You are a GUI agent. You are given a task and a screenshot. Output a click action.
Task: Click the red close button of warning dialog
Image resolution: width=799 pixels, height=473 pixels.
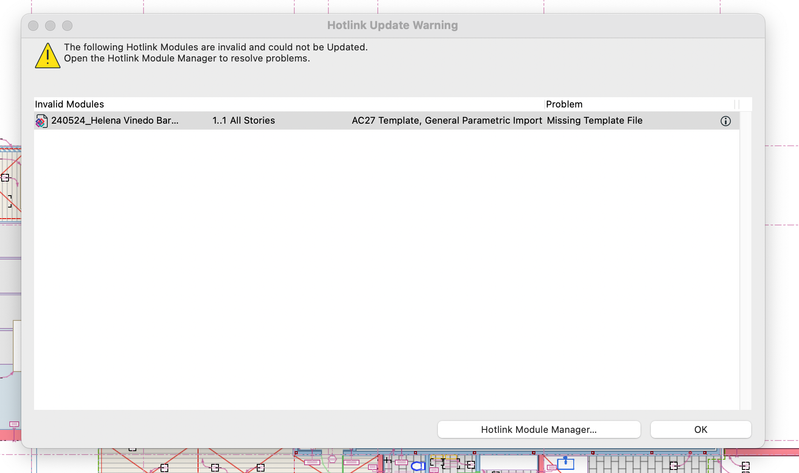pos(33,25)
